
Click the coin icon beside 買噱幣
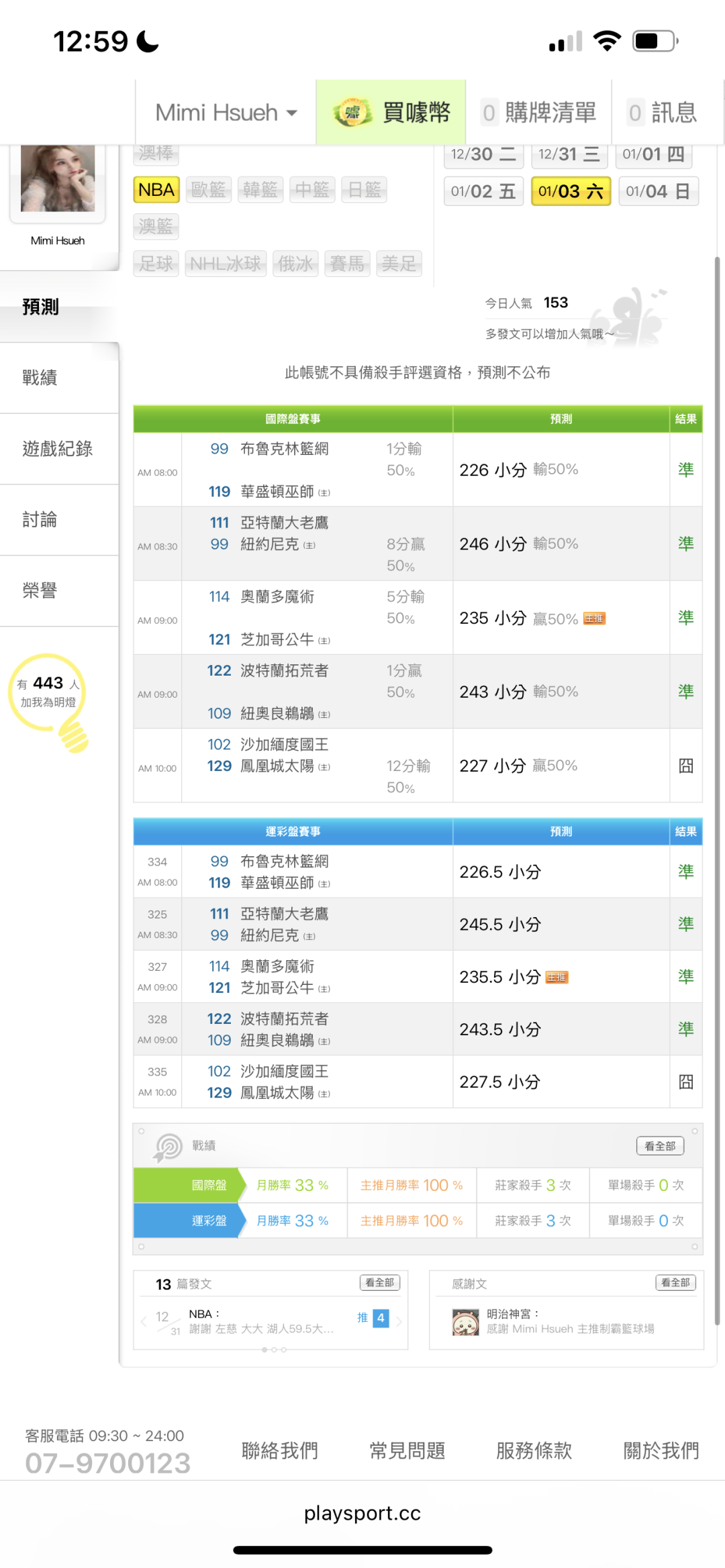click(x=352, y=112)
